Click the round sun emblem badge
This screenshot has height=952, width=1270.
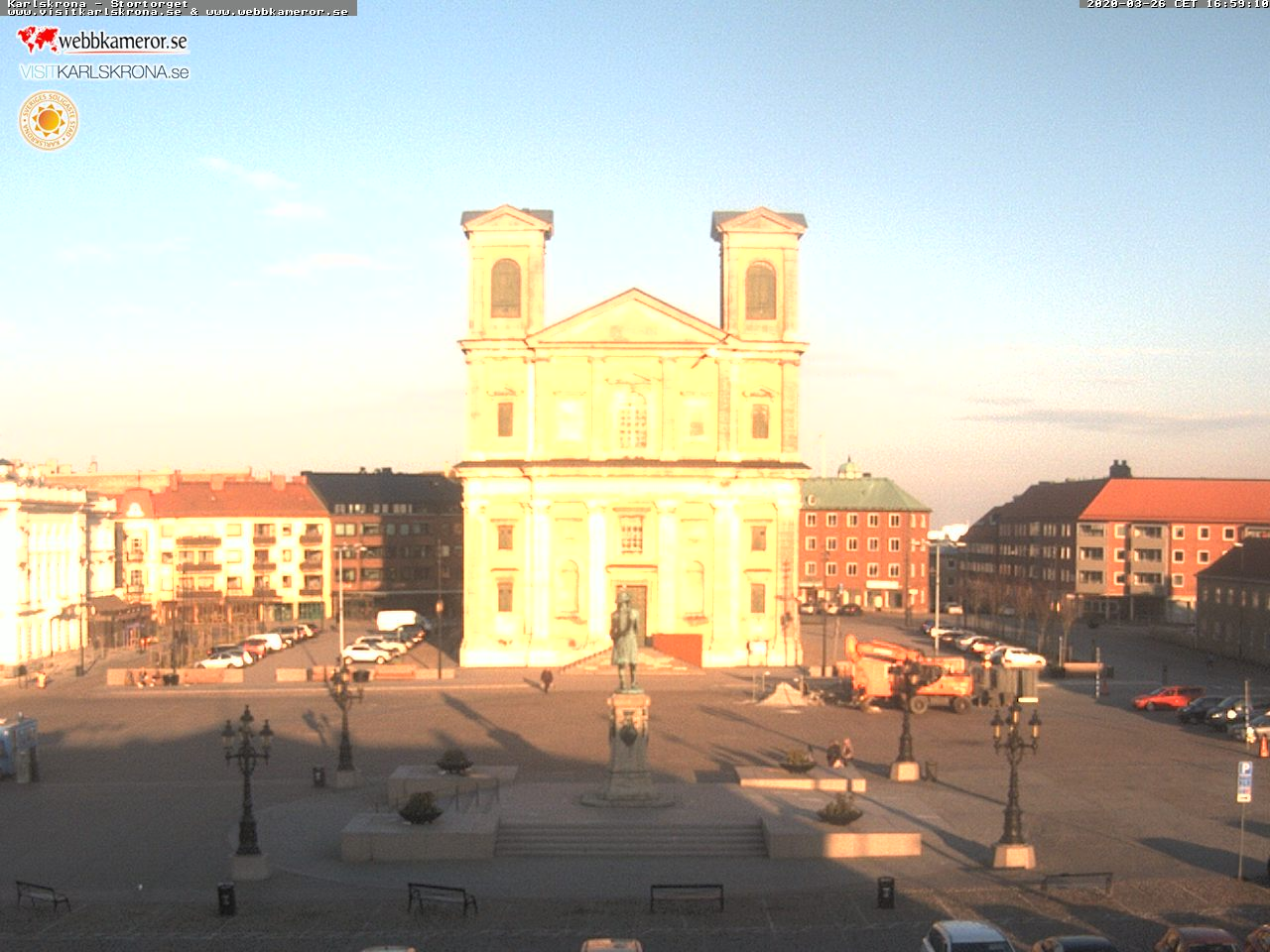click(48, 121)
